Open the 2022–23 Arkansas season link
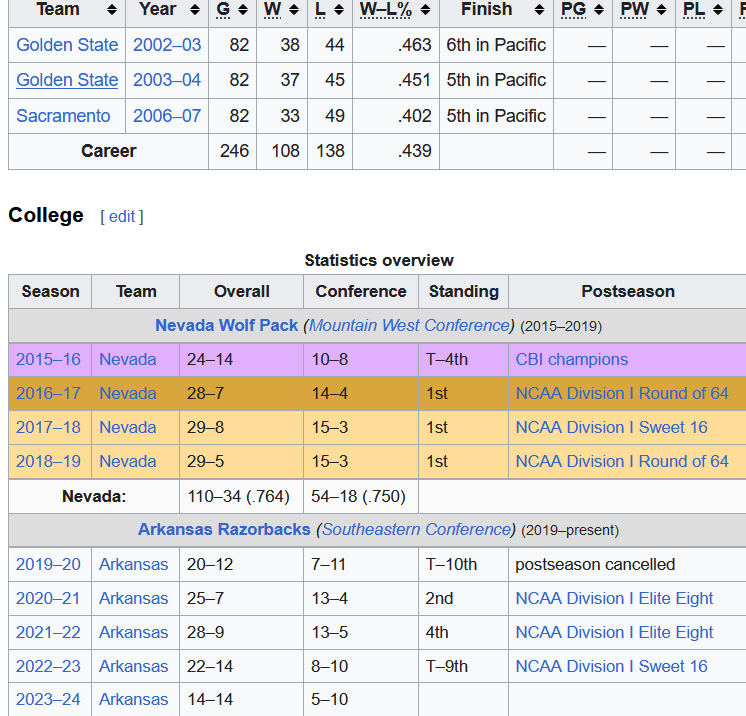Viewport: 746px width, 716px height. click(48, 667)
